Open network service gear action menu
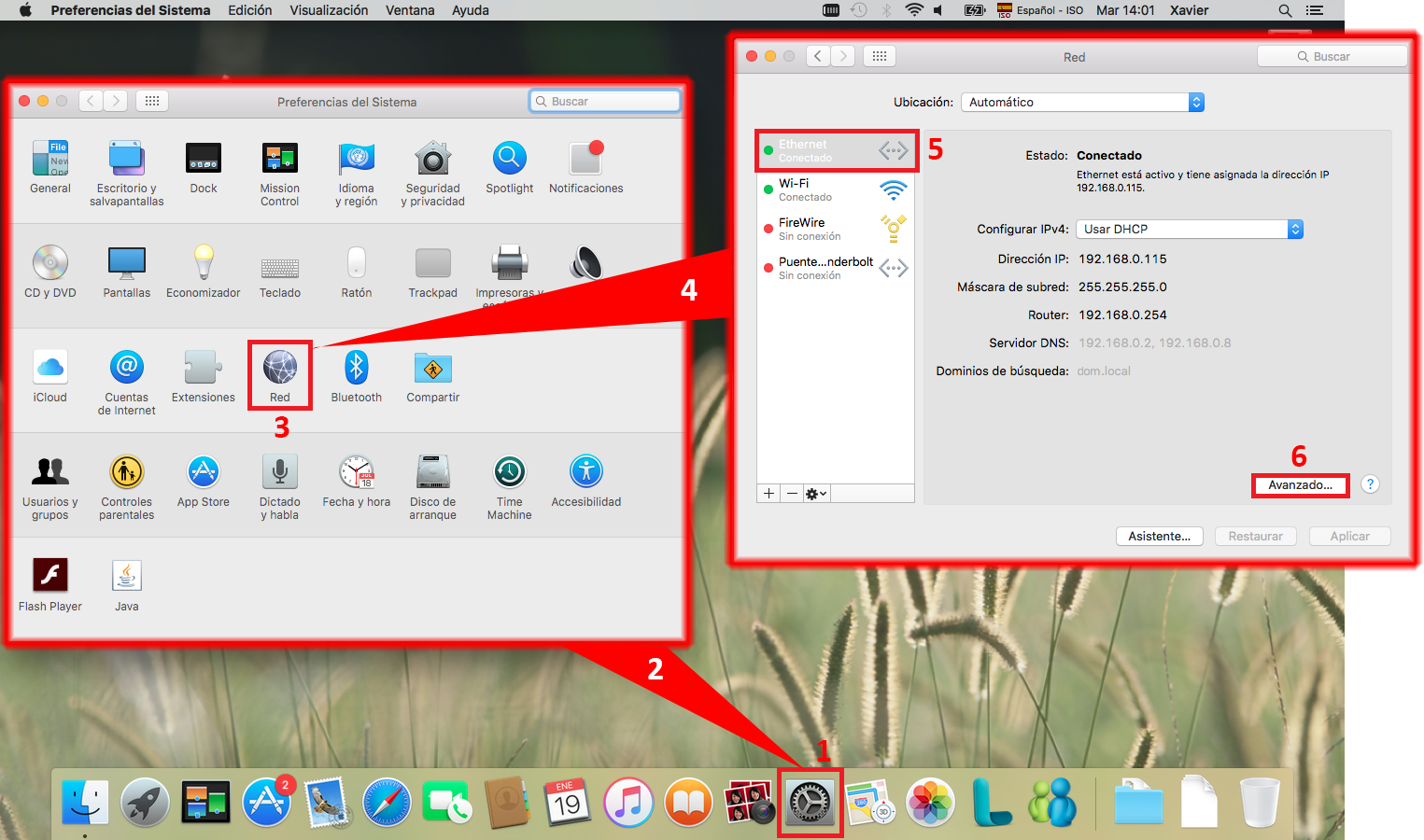This screenshot has width=1424, height=840. pos(816,494)
